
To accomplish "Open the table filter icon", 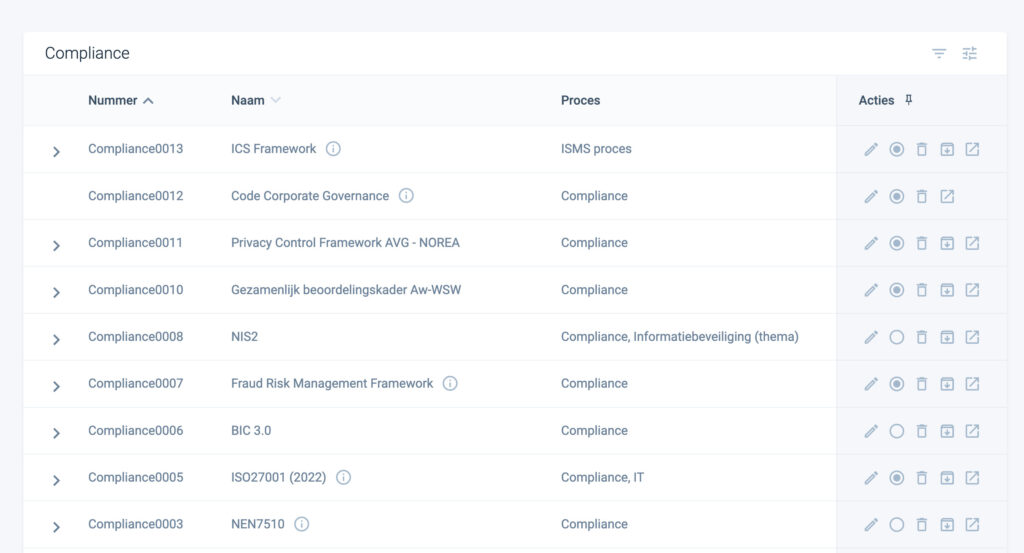I will pos(939,54).
